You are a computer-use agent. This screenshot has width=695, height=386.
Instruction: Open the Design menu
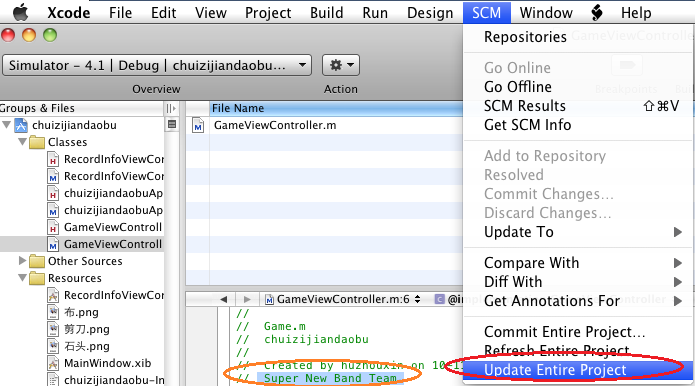(x=430, y=13)
